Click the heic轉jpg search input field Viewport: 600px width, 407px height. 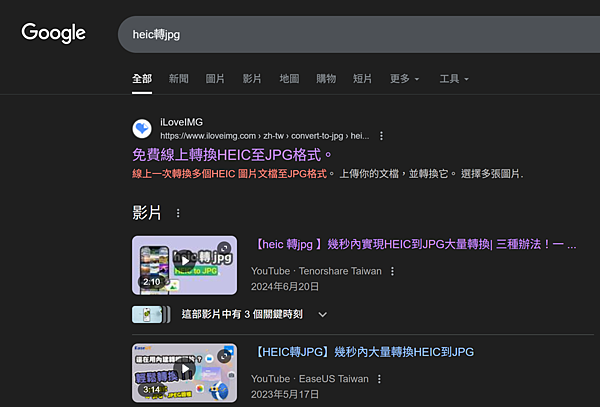tap(359, 34)
